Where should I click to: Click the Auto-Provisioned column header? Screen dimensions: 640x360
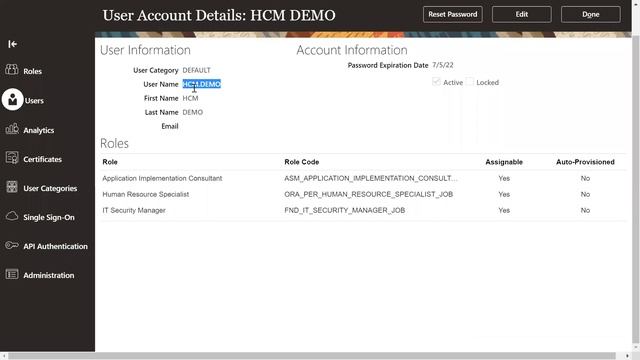tap(585, 162)
